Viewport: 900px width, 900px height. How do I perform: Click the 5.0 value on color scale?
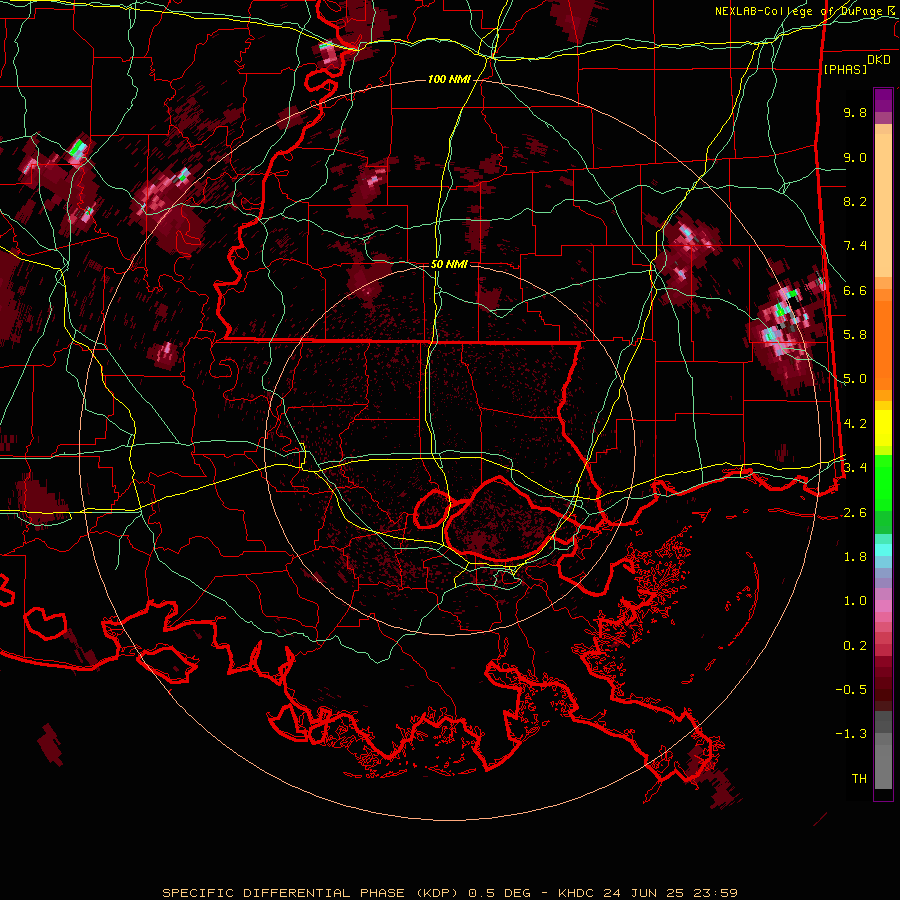point(855,379)
